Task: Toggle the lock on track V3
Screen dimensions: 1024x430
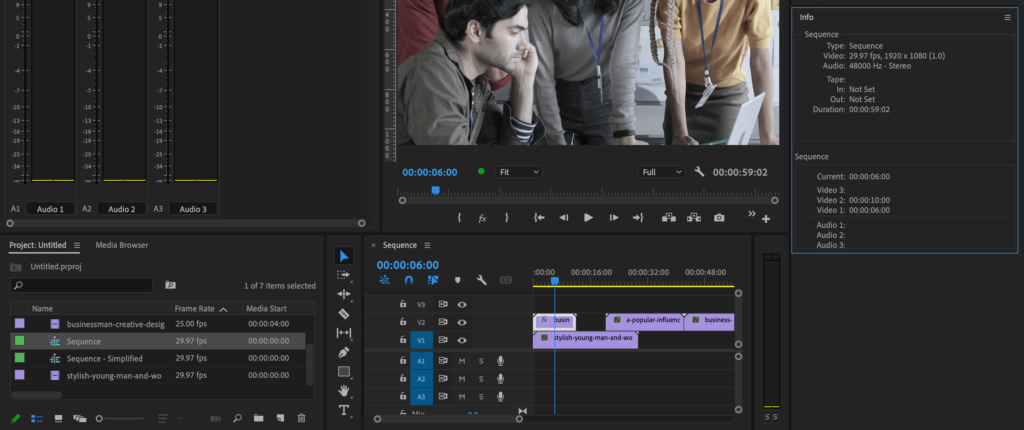Action: click(x=403, y=304)
